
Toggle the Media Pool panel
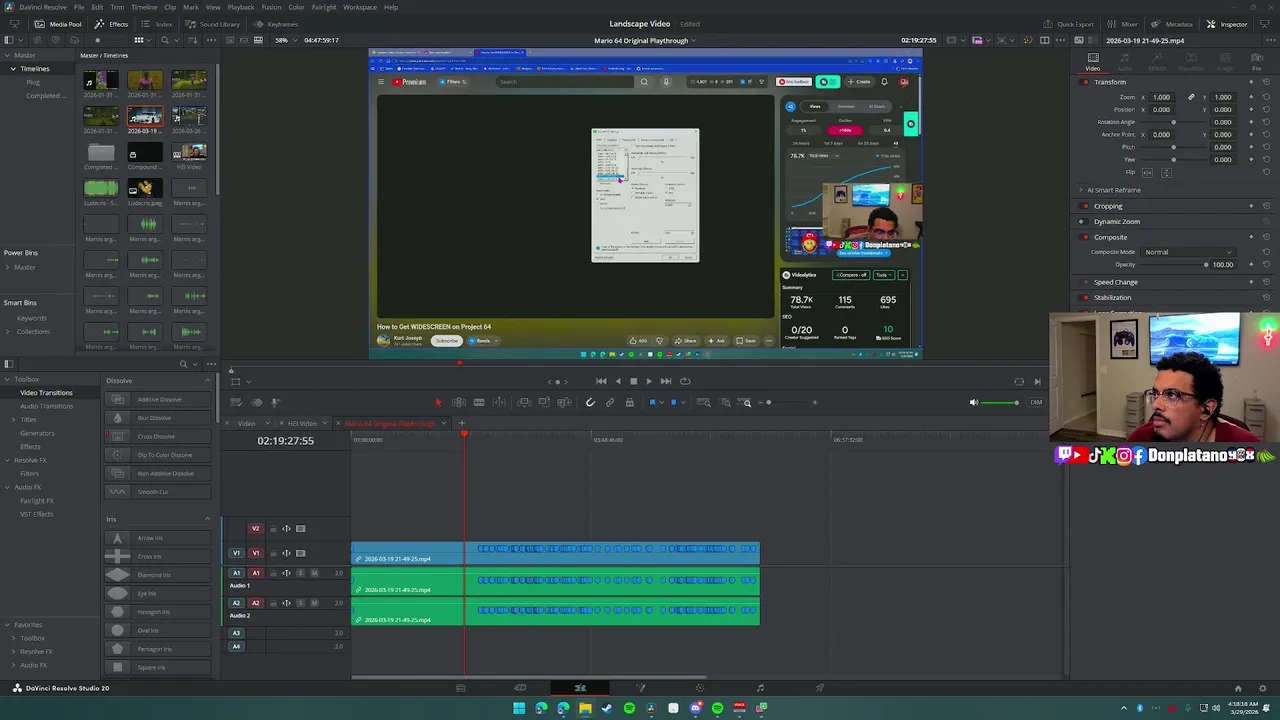59,24
